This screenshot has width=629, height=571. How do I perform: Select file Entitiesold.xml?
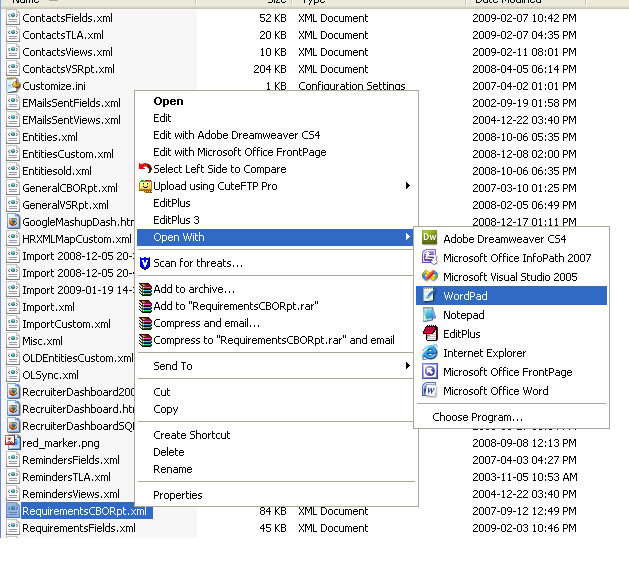[57, 171]
